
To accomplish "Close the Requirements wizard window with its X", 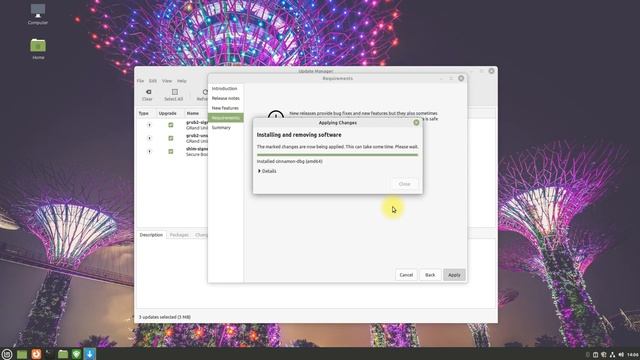I will click(461, 78).
